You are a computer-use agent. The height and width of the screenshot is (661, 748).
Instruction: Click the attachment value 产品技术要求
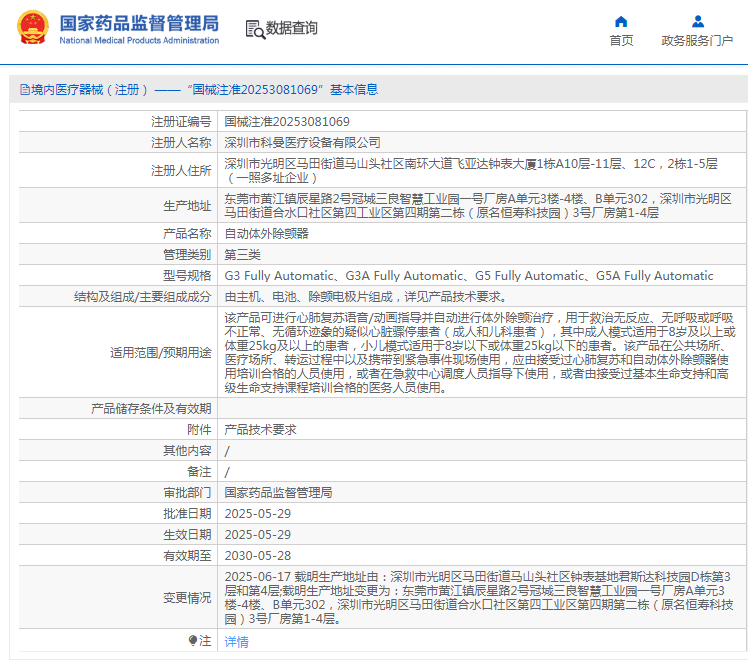(260, 429)
